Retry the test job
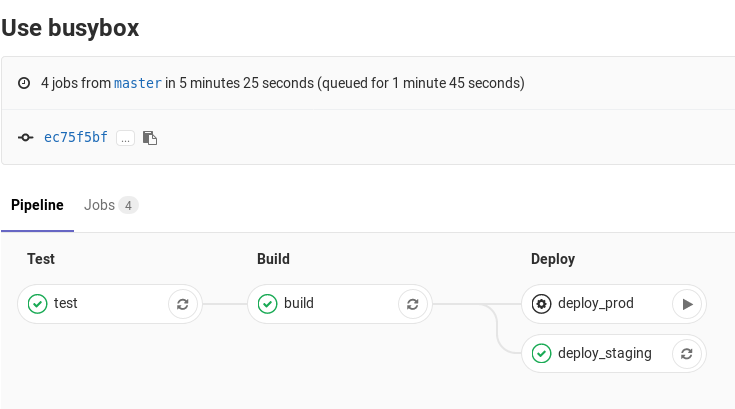 click(182, 304)
